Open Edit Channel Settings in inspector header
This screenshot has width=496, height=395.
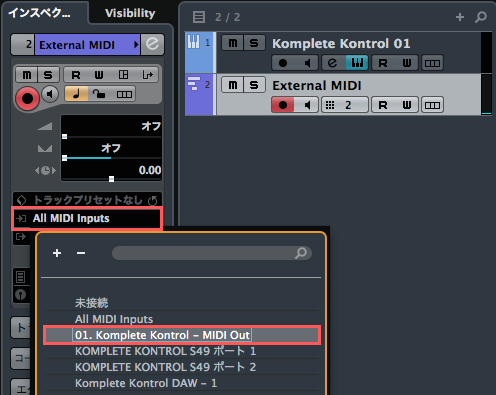152,44
